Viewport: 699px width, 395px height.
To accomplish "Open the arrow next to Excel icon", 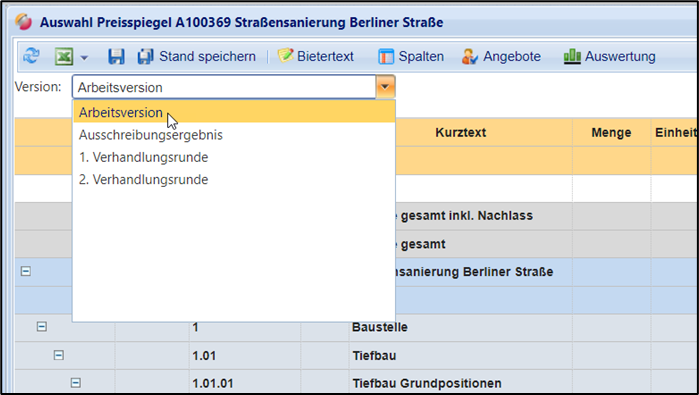I will click(84, 58).
